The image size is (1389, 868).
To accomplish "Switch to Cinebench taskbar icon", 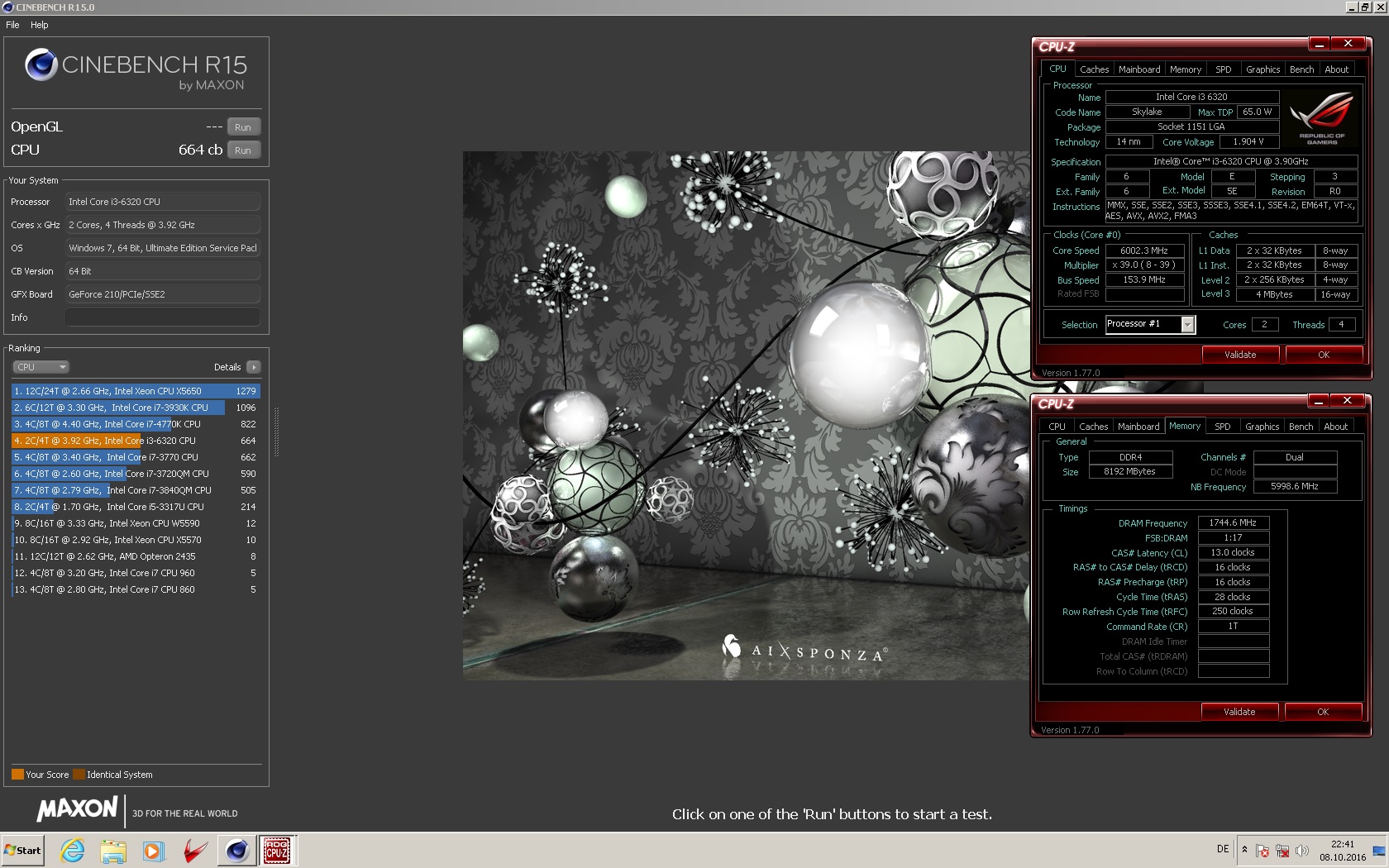I will [x=236, y=851].
